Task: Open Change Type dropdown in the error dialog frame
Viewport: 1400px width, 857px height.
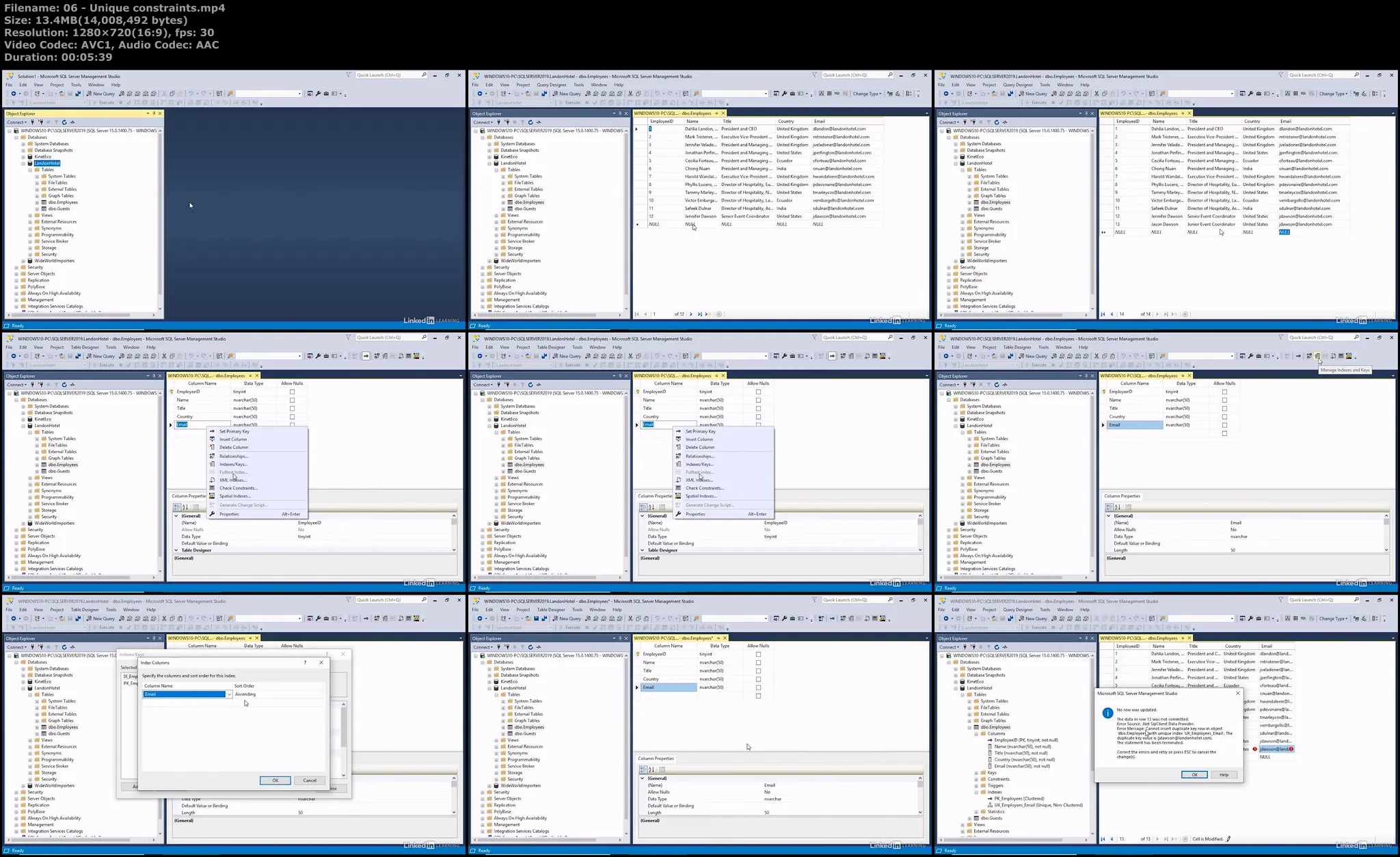Action: coord(1333,618)
